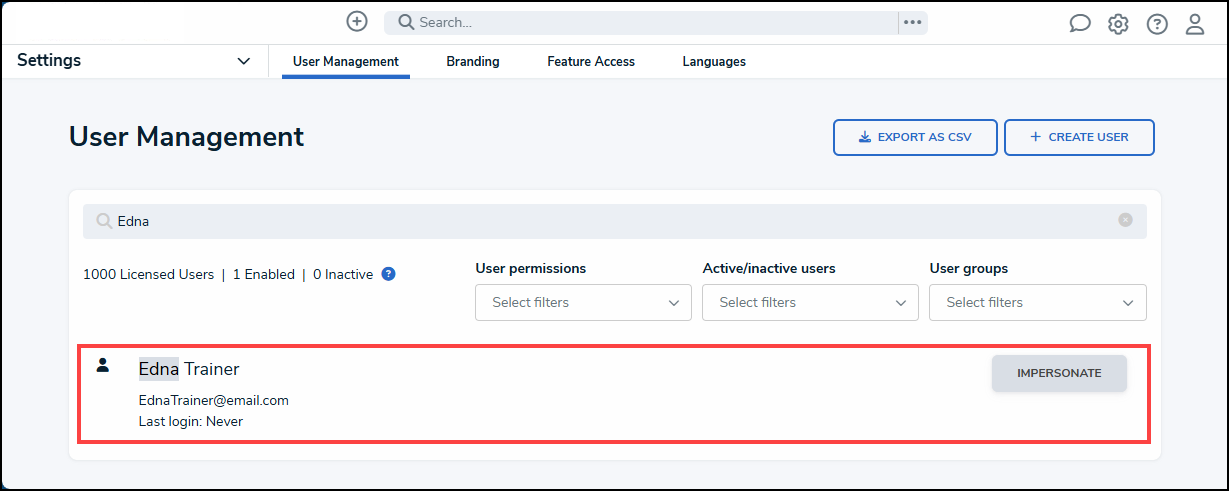Click the person icon beside Edna Trainer

pyautogui.click(x=102, y=365)
